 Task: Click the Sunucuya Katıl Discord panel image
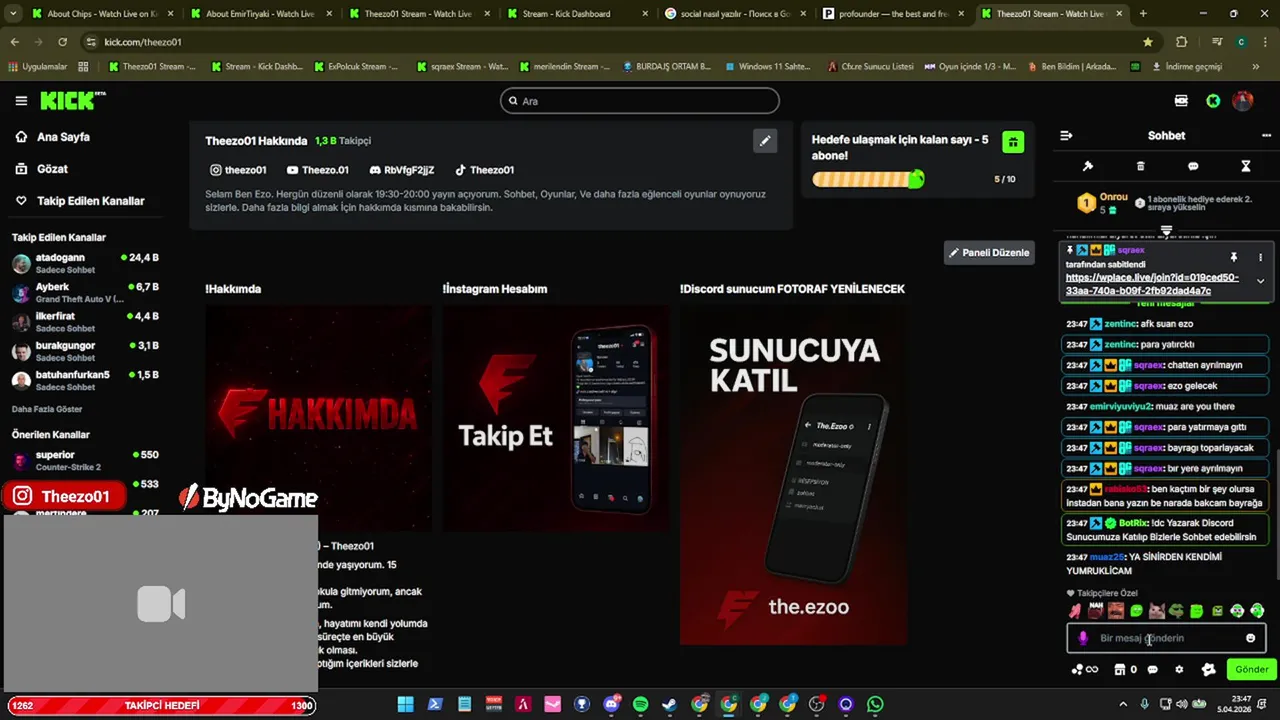click(x=793, y=475)
